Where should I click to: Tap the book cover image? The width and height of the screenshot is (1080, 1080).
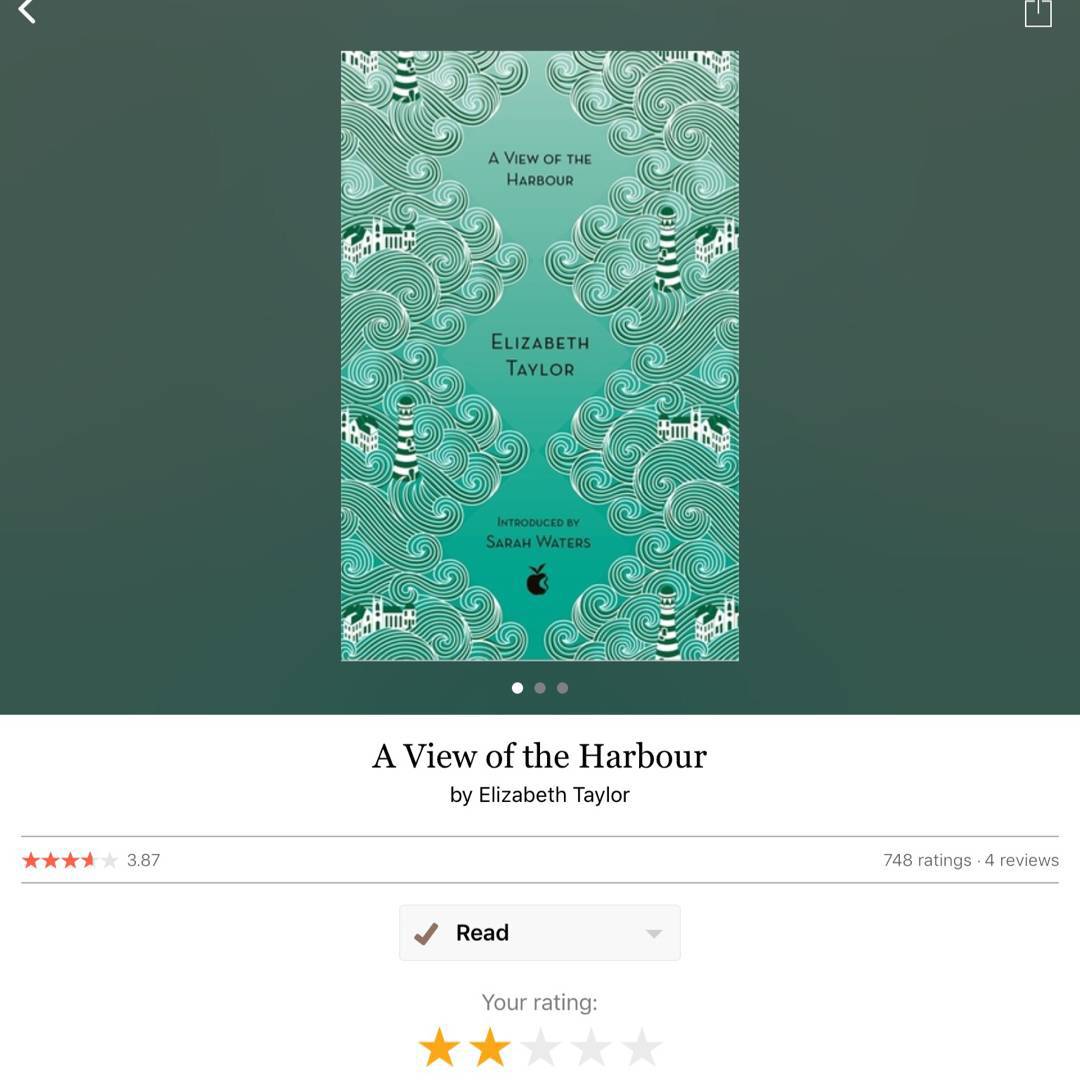540,356
